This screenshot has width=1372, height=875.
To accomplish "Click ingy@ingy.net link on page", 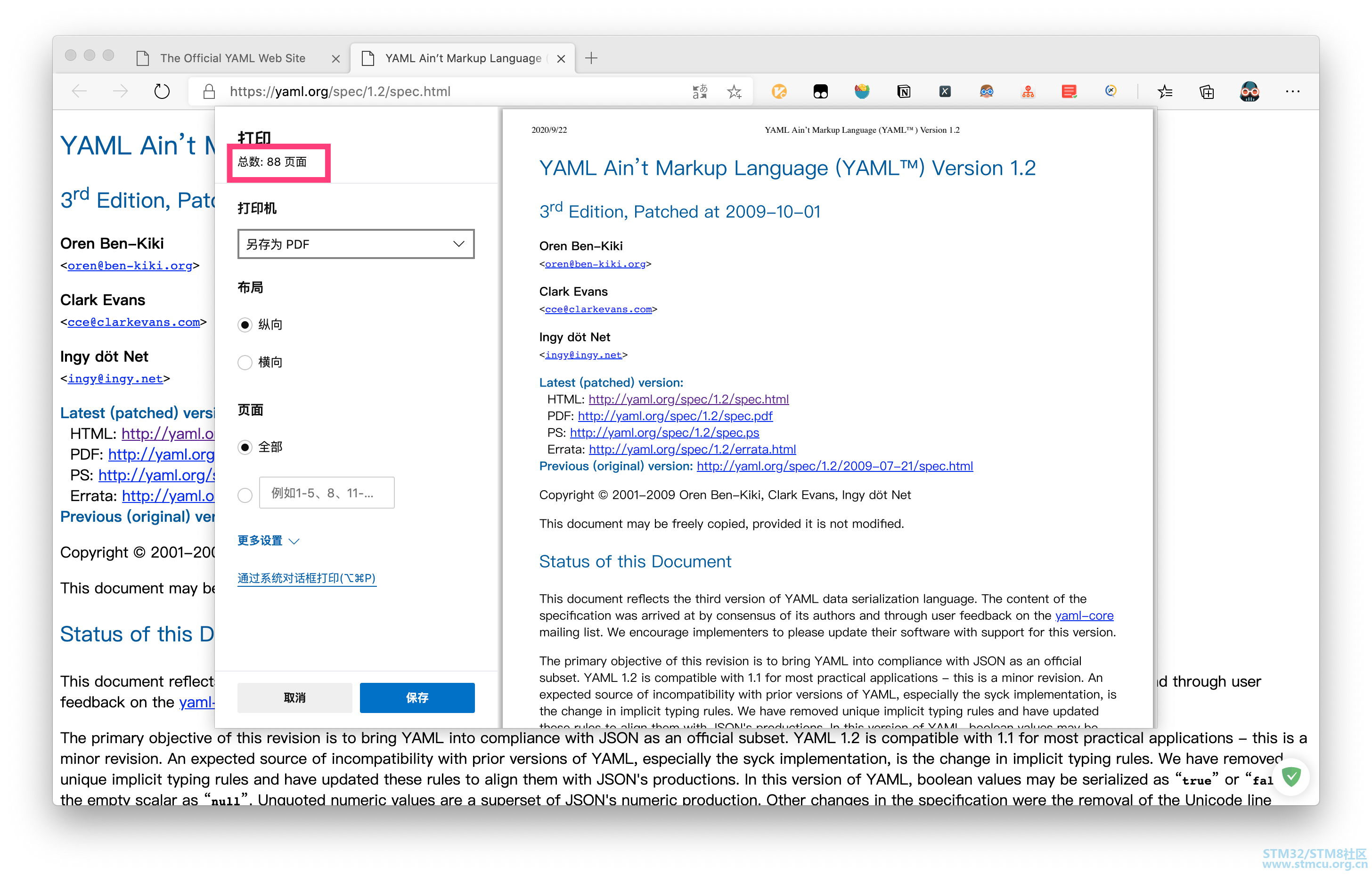I will click(x=115, y=379).
